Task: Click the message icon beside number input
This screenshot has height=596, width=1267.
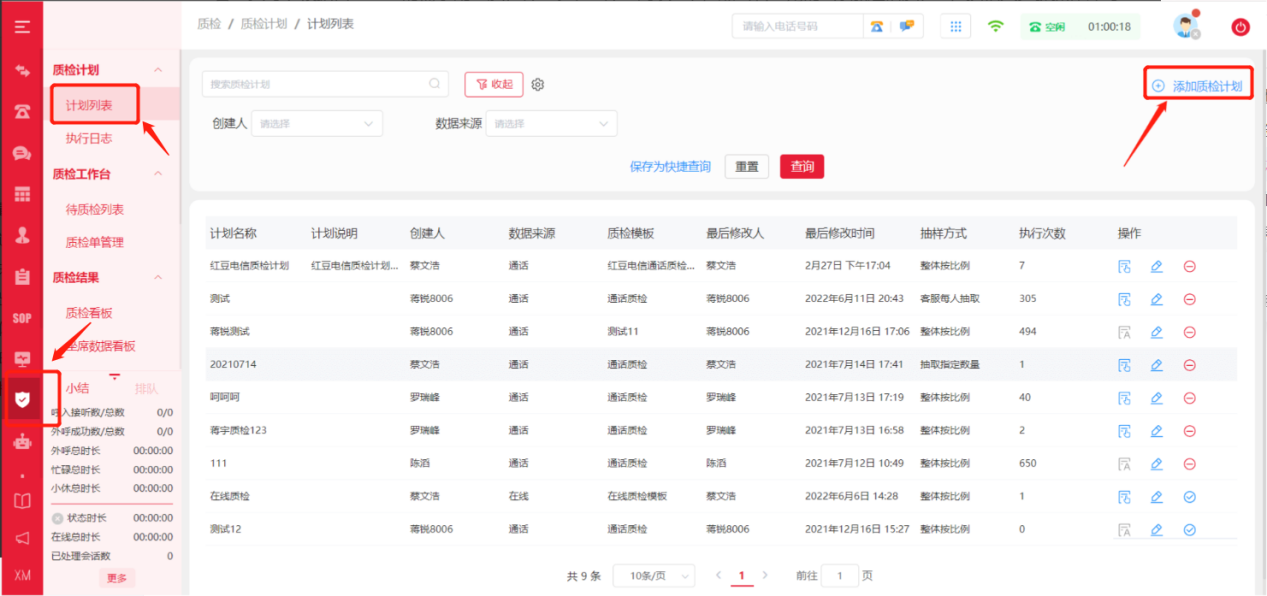Action: [906, 26]
